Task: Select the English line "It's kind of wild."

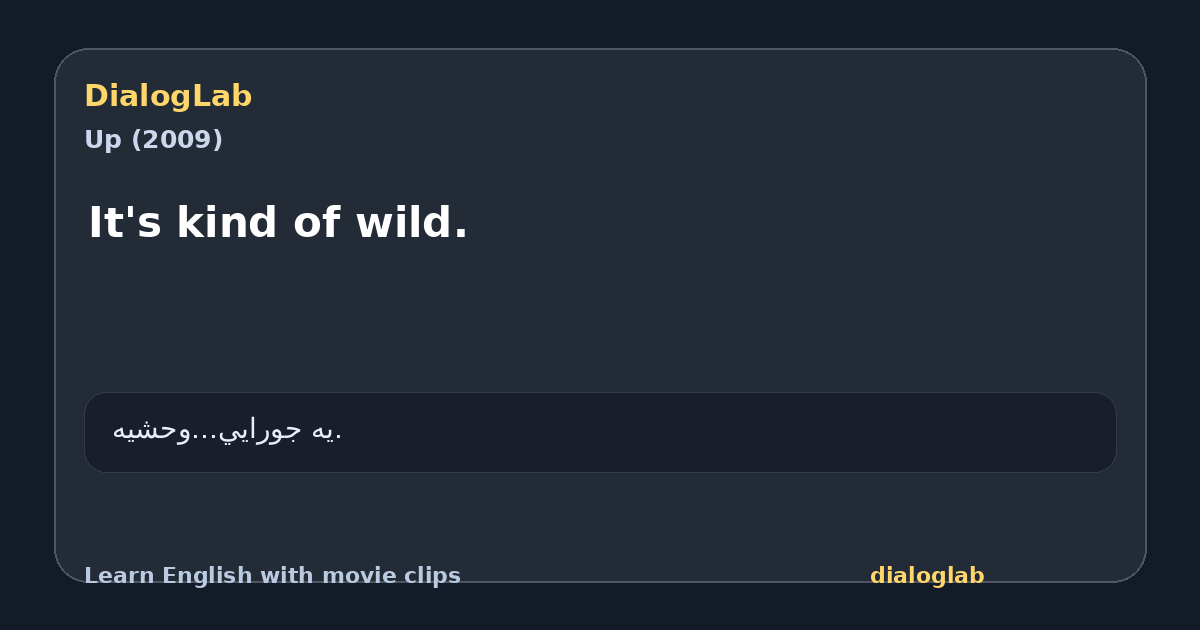Action: [278, 223]
